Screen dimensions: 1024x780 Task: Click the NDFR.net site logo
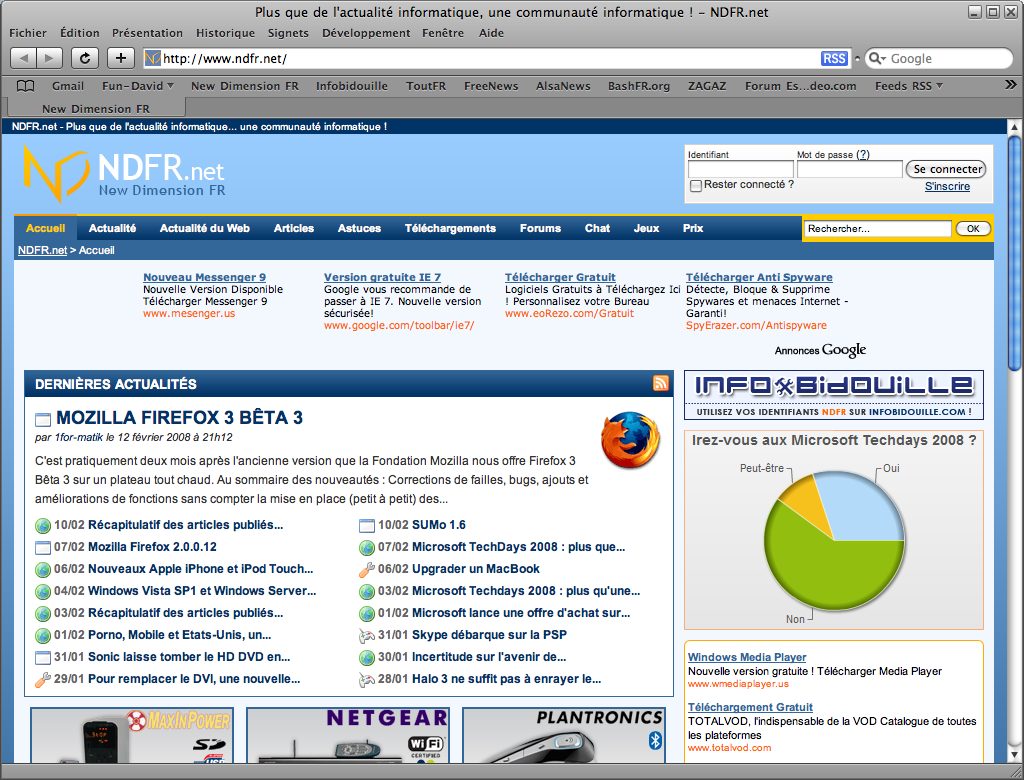[x=124, y=174]
